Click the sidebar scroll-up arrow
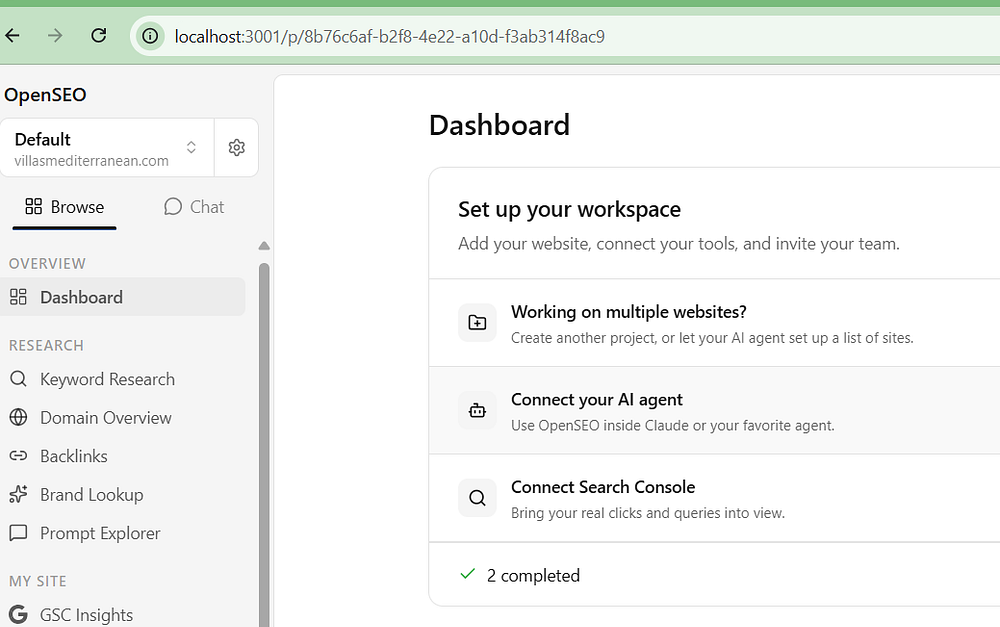 264,246
